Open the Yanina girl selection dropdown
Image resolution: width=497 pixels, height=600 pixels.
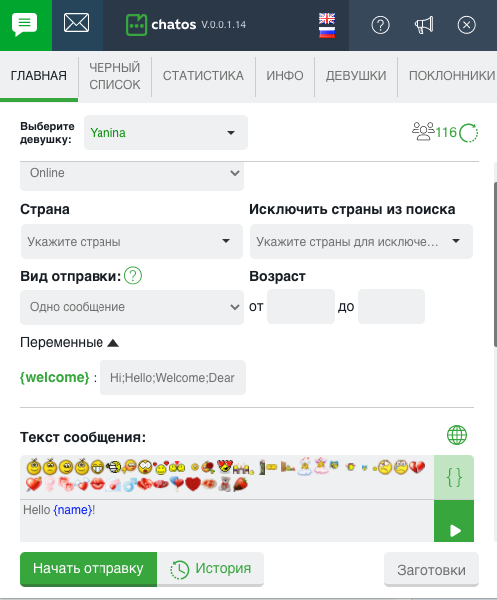tap(166, 132)
